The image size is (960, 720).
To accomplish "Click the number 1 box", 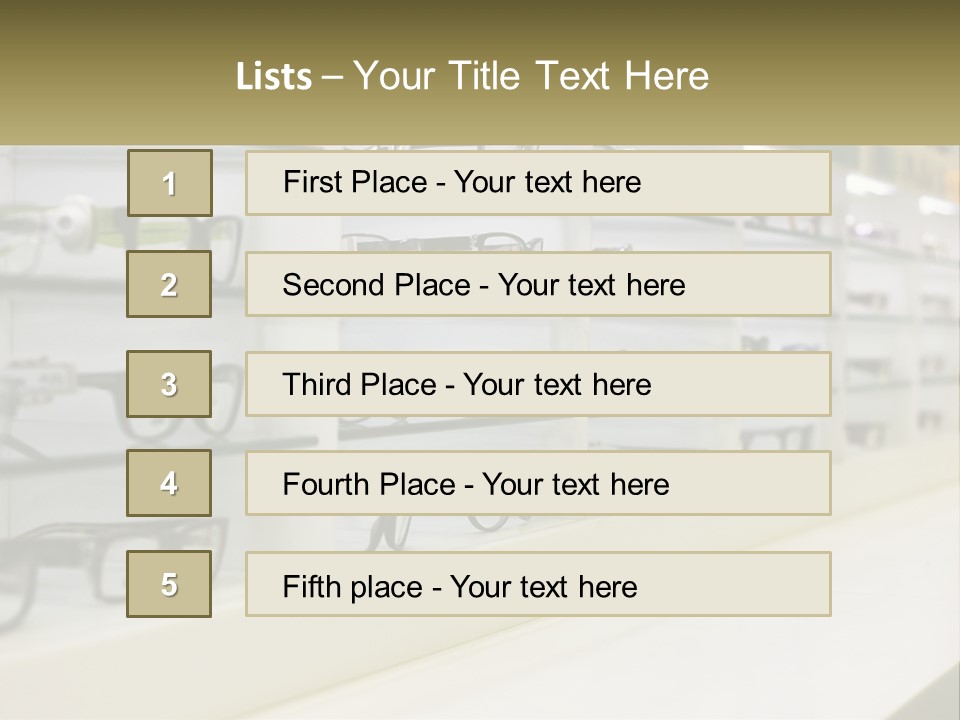I will 170,183.
